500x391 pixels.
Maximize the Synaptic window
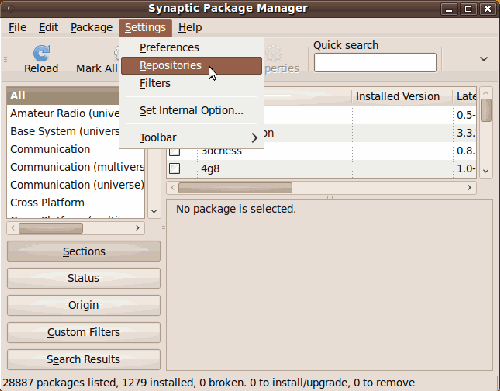point(468,9)
